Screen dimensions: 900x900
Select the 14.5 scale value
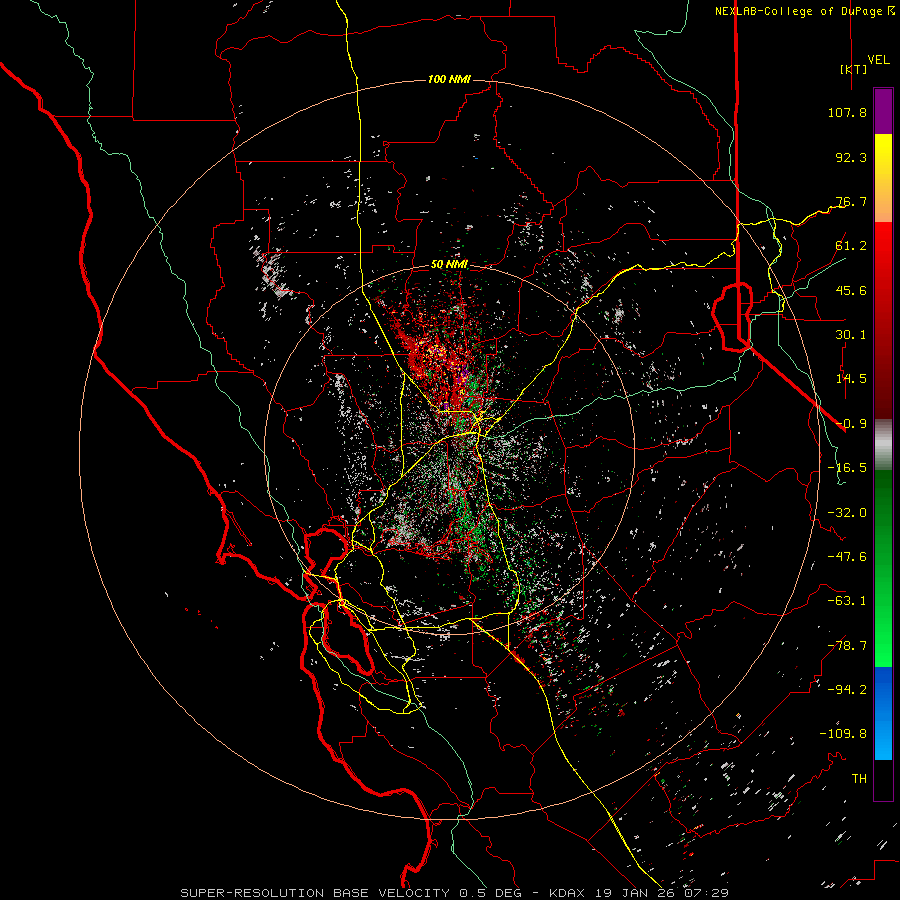coord(851,379)
